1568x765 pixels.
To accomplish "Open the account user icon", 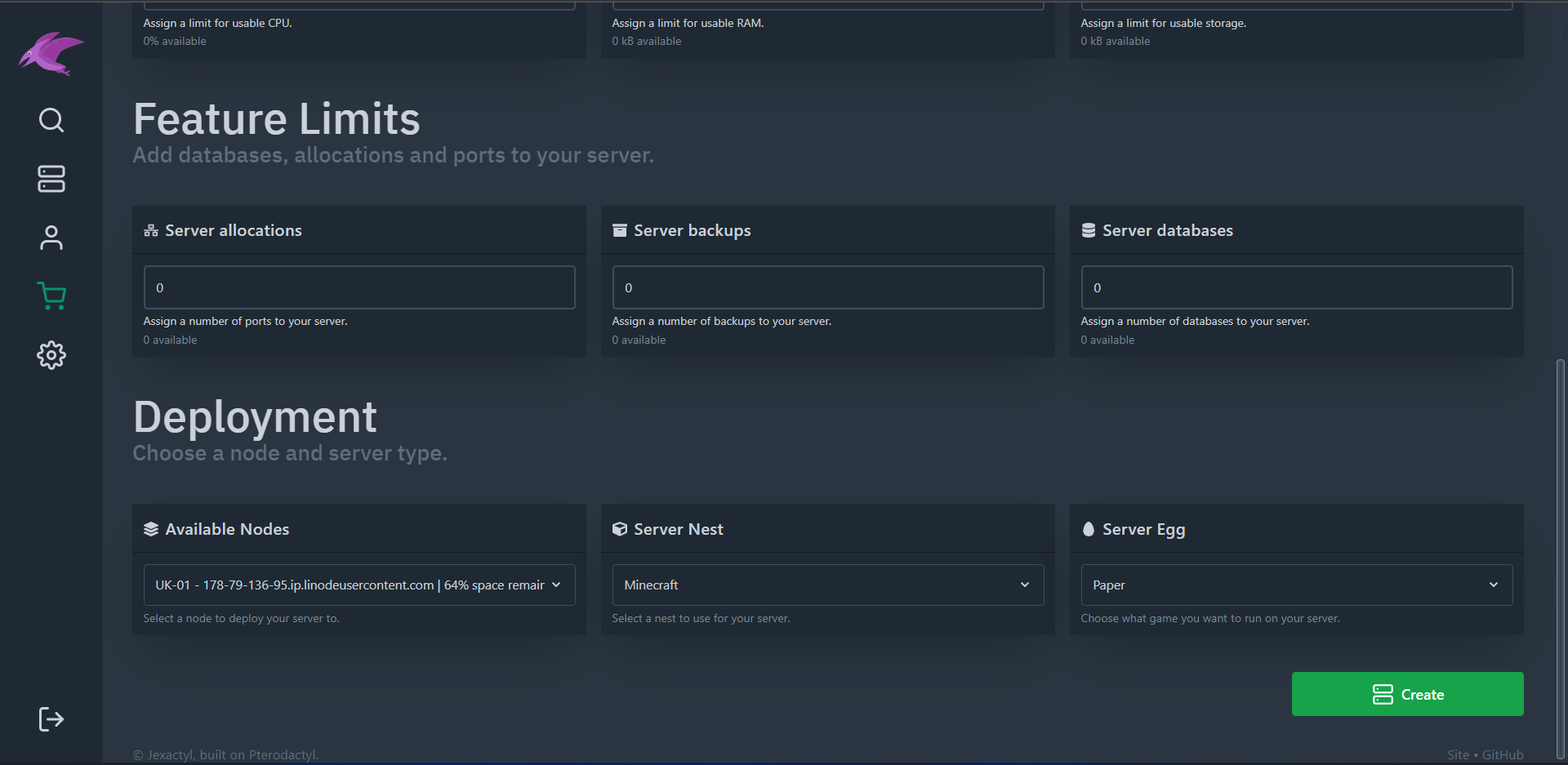I will pos(51,238).
